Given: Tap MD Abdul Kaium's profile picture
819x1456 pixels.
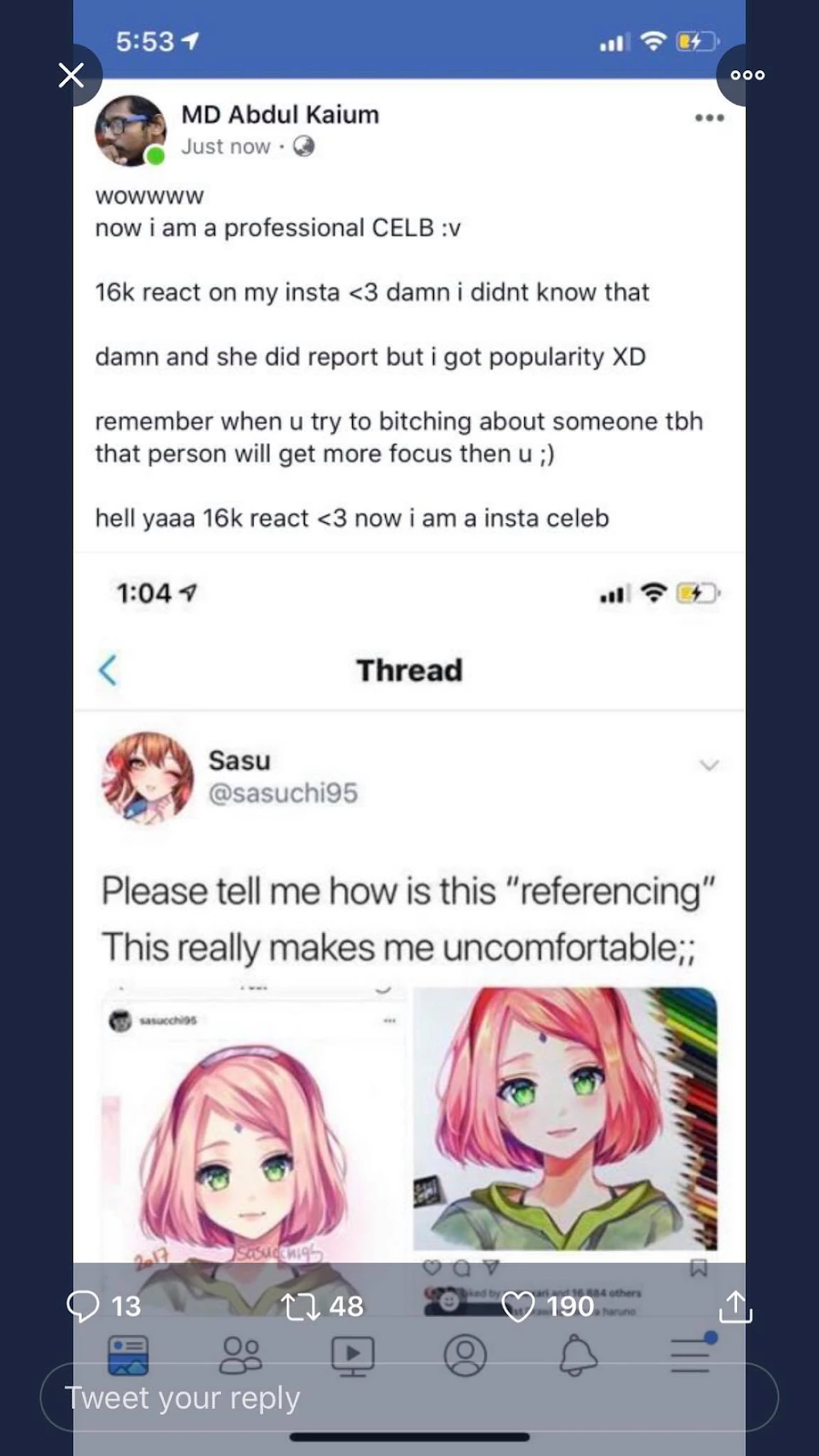Looking at the screenshot, I should click(x=130, y=131).
